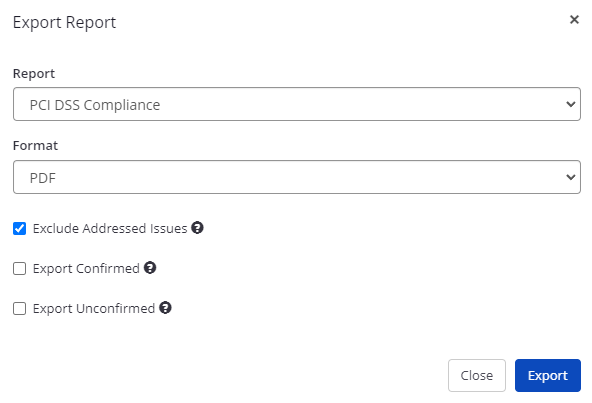Click the chevron arrow of the Format select

570,177
